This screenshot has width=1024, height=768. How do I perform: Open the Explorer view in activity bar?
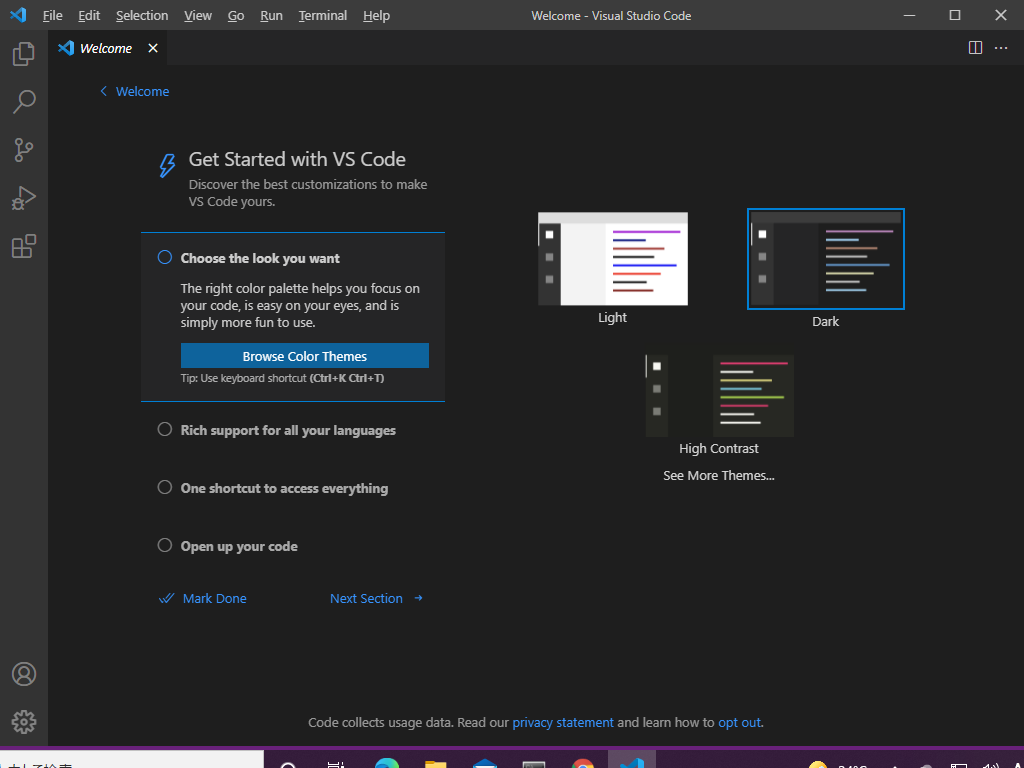(x=24, y=54)
